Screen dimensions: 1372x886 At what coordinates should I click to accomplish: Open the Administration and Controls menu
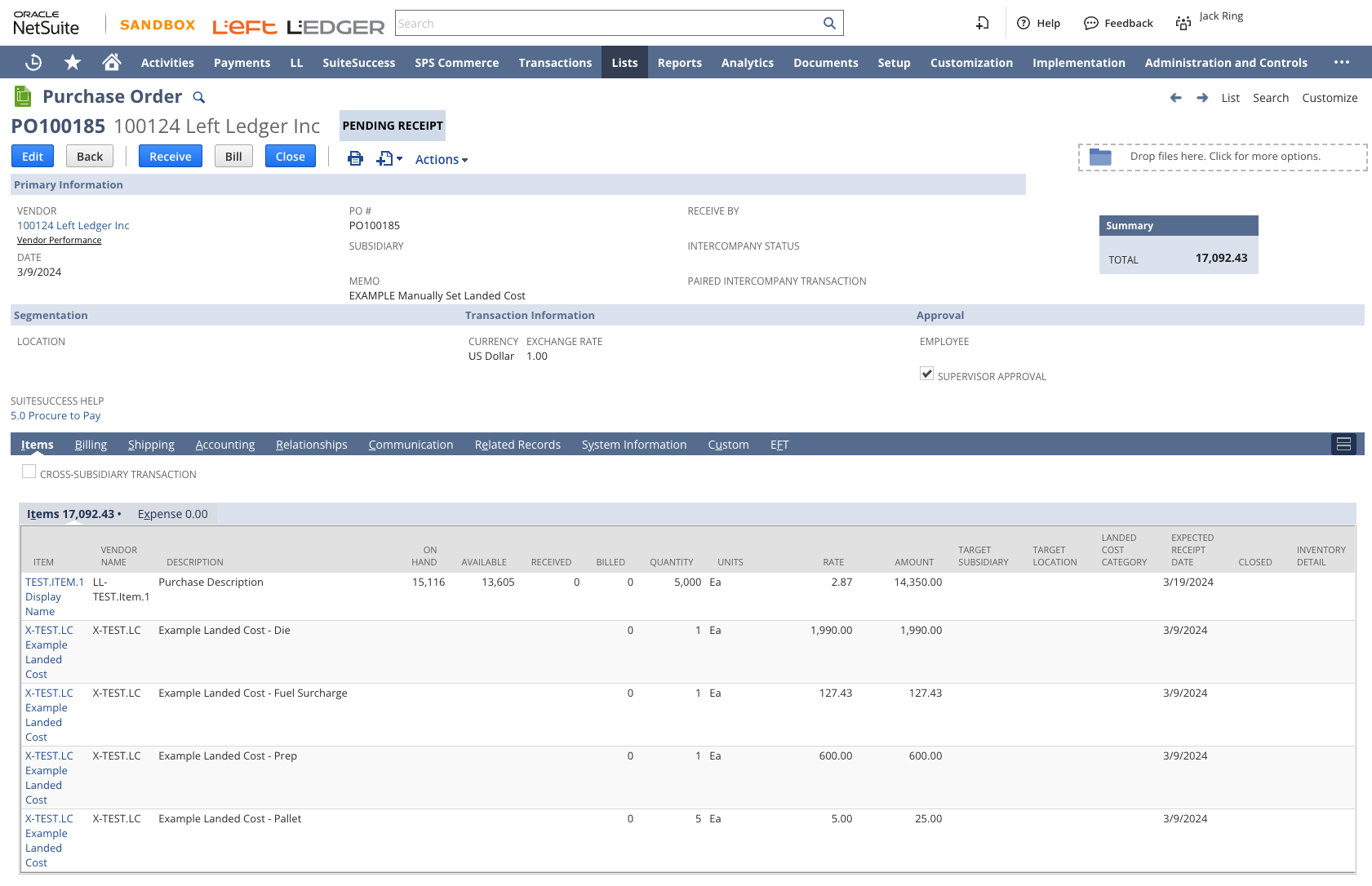click(x=1226, y=63)
